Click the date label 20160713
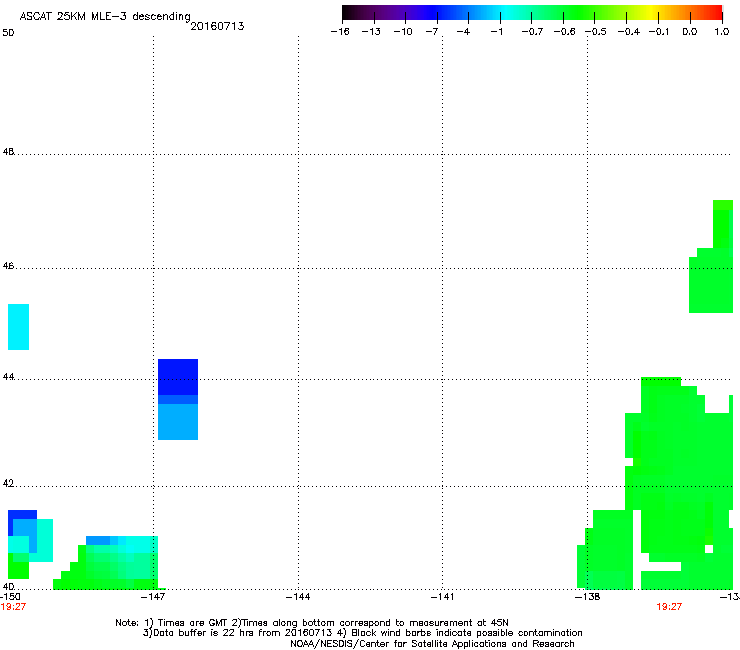The image size is (740, 650). tap(217, 26)
